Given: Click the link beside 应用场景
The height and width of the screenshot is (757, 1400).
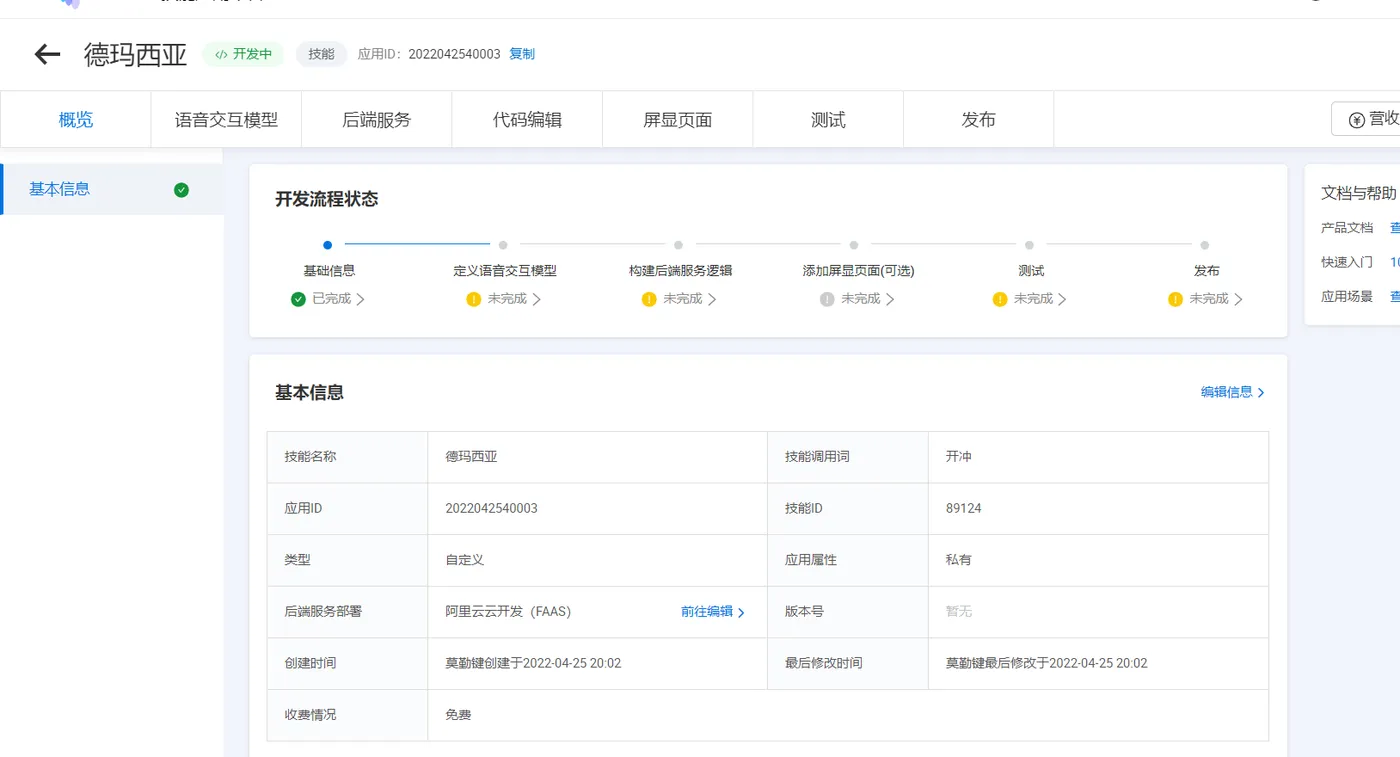Looking at the screenshot, I should [1395, 297].
